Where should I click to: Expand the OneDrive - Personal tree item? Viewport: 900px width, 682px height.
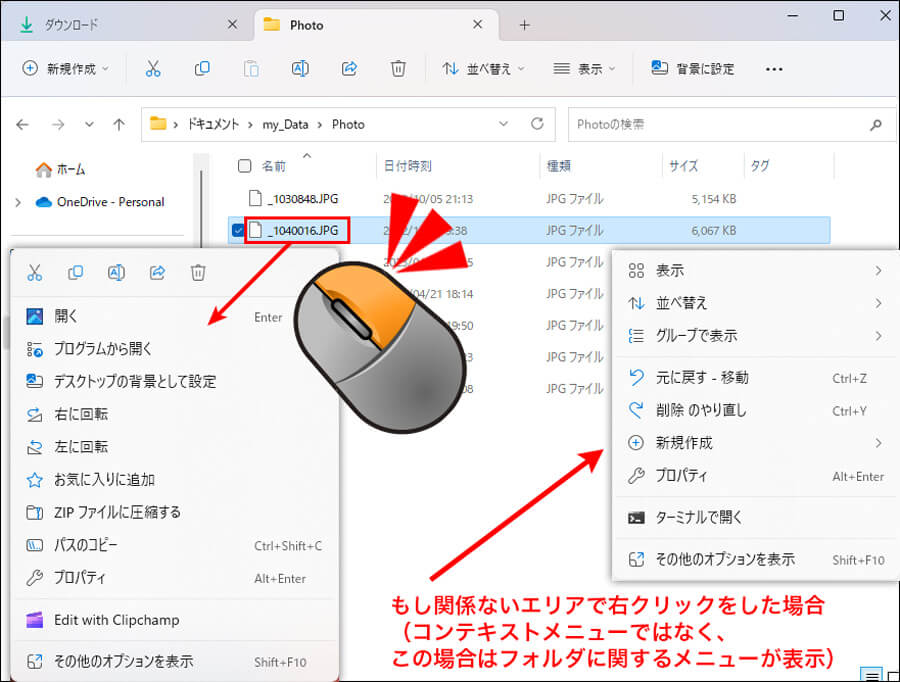pos(17,202)
